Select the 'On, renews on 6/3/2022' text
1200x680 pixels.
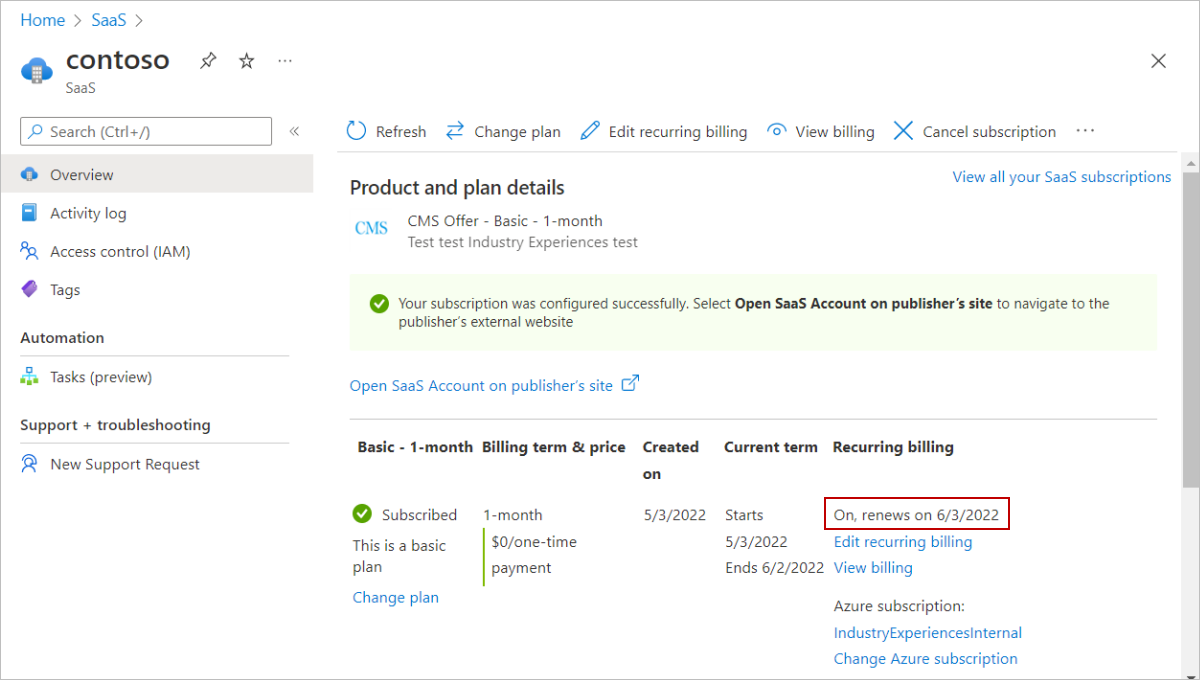pos(916,515)
